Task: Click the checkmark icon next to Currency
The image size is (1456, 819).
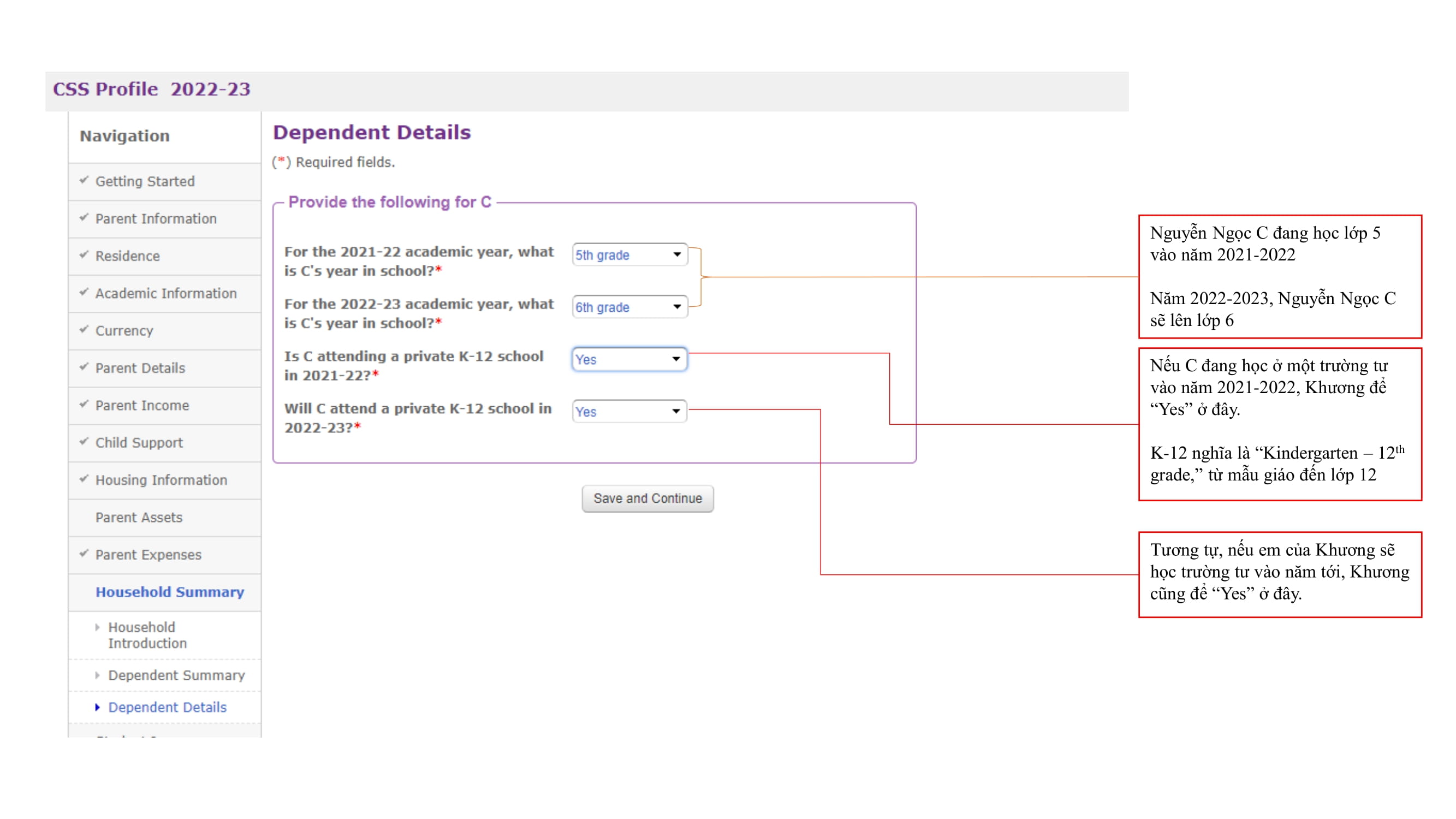Action: point(84,330)
